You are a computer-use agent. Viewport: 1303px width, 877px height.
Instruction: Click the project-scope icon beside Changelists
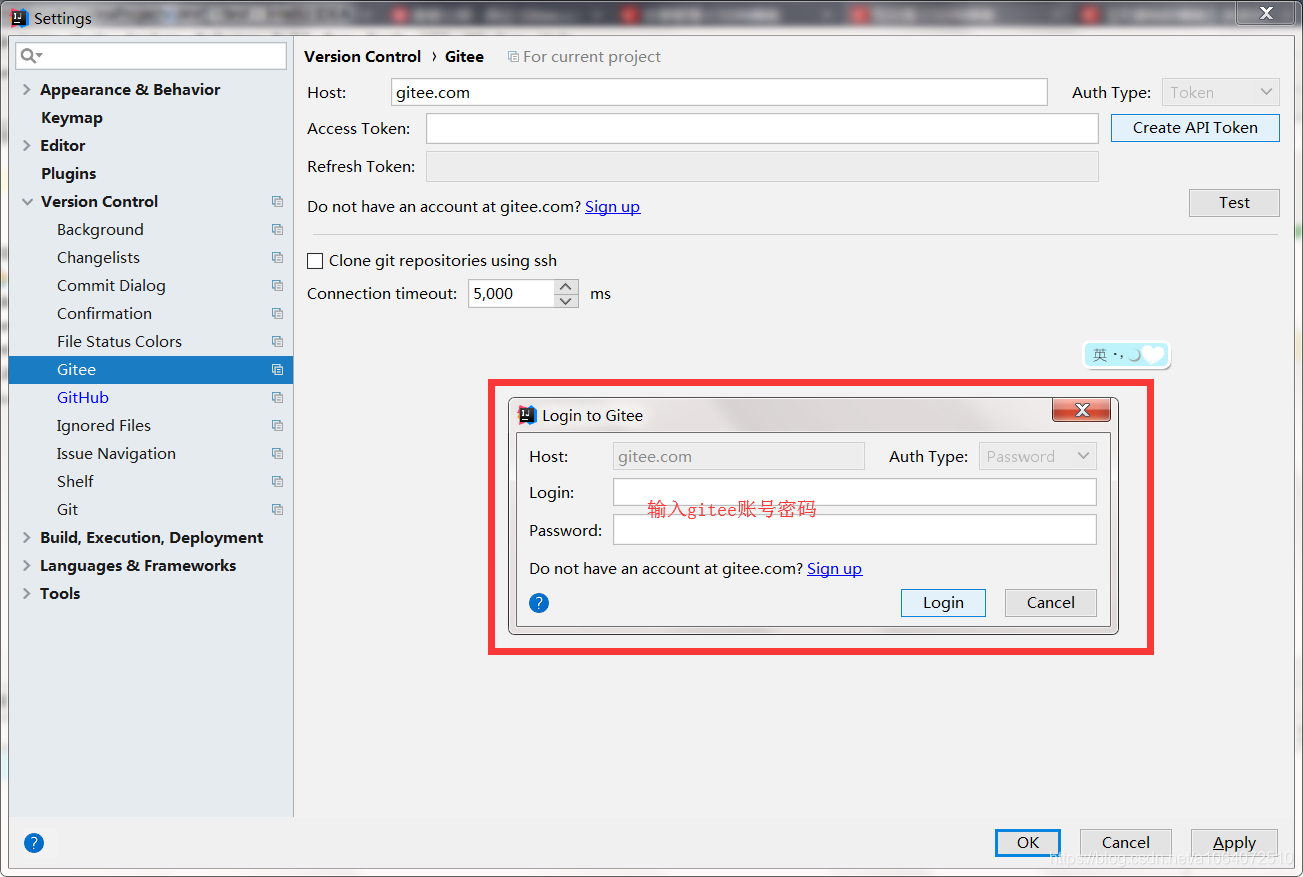point(277,257)
